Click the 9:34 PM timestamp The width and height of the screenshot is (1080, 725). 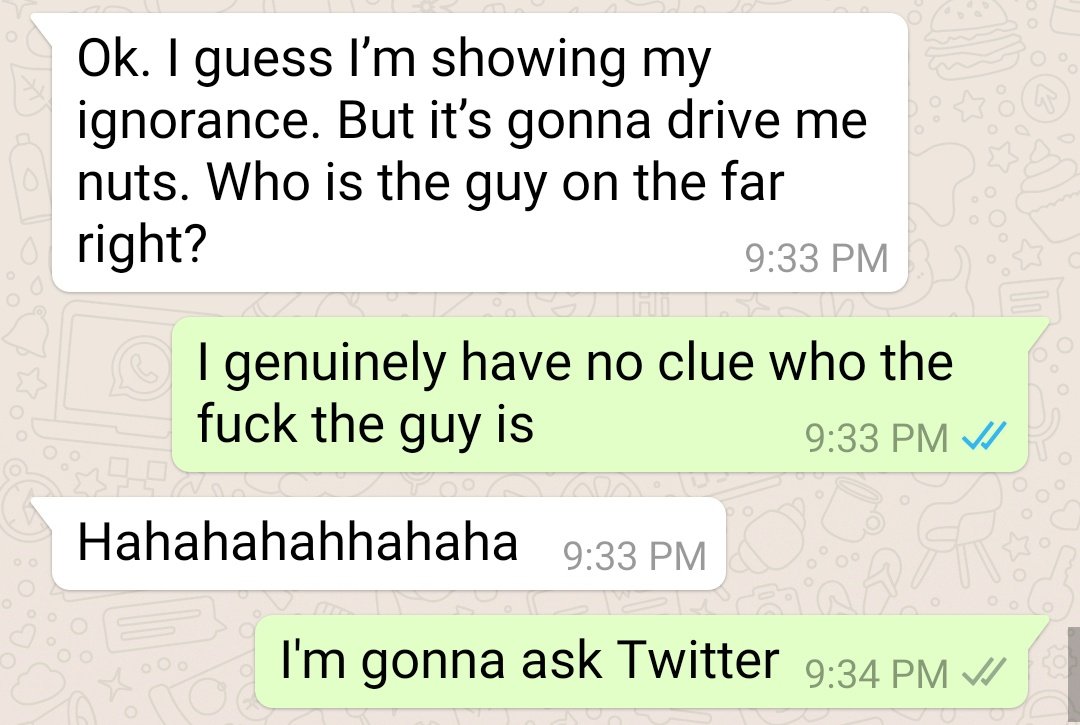(877, 673)
